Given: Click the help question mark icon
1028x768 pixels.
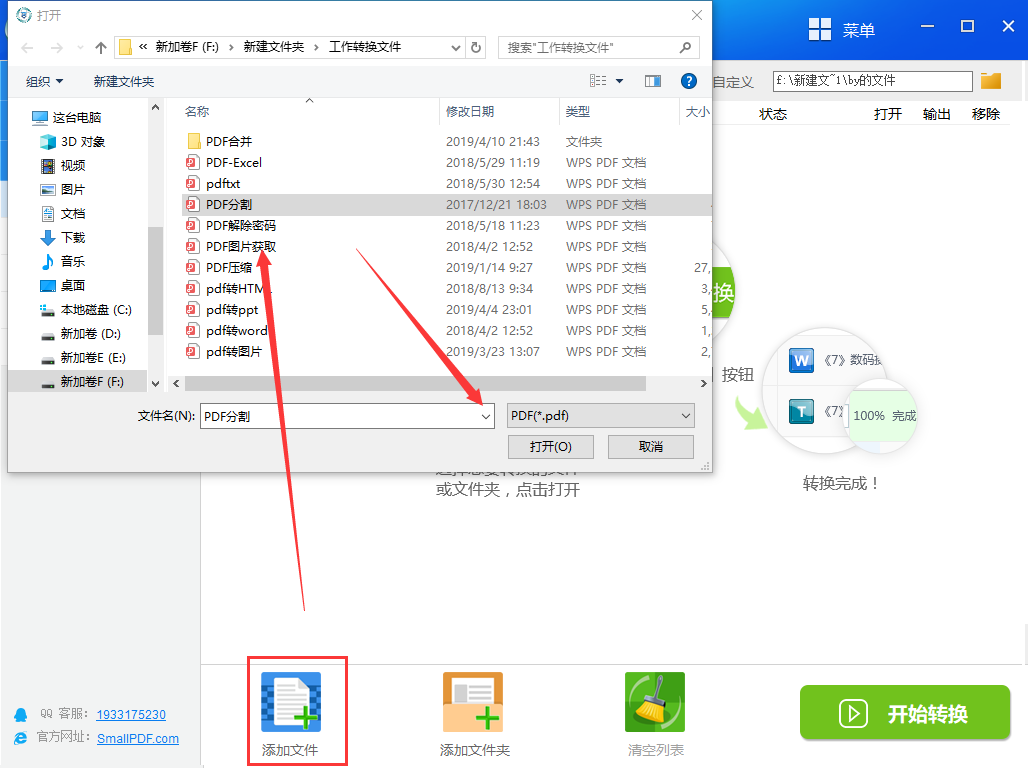Looking at the screenshot, I should click(x=688, y=81).
